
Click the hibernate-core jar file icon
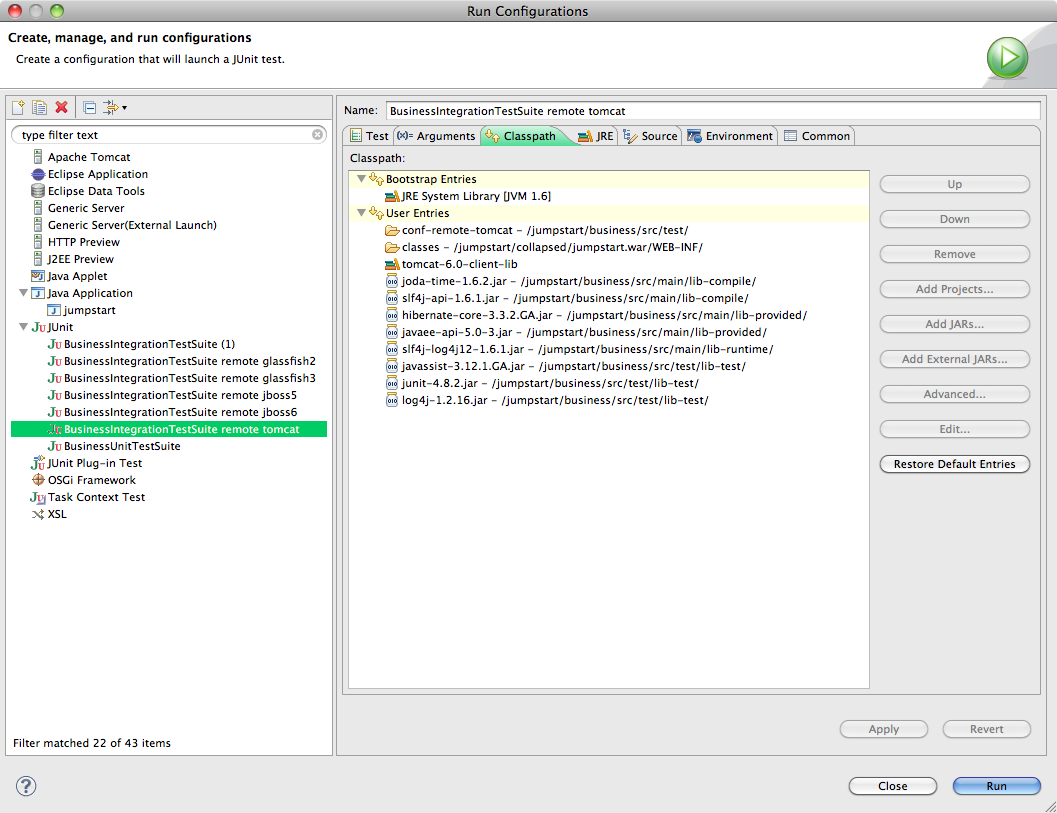pos(392,315)
